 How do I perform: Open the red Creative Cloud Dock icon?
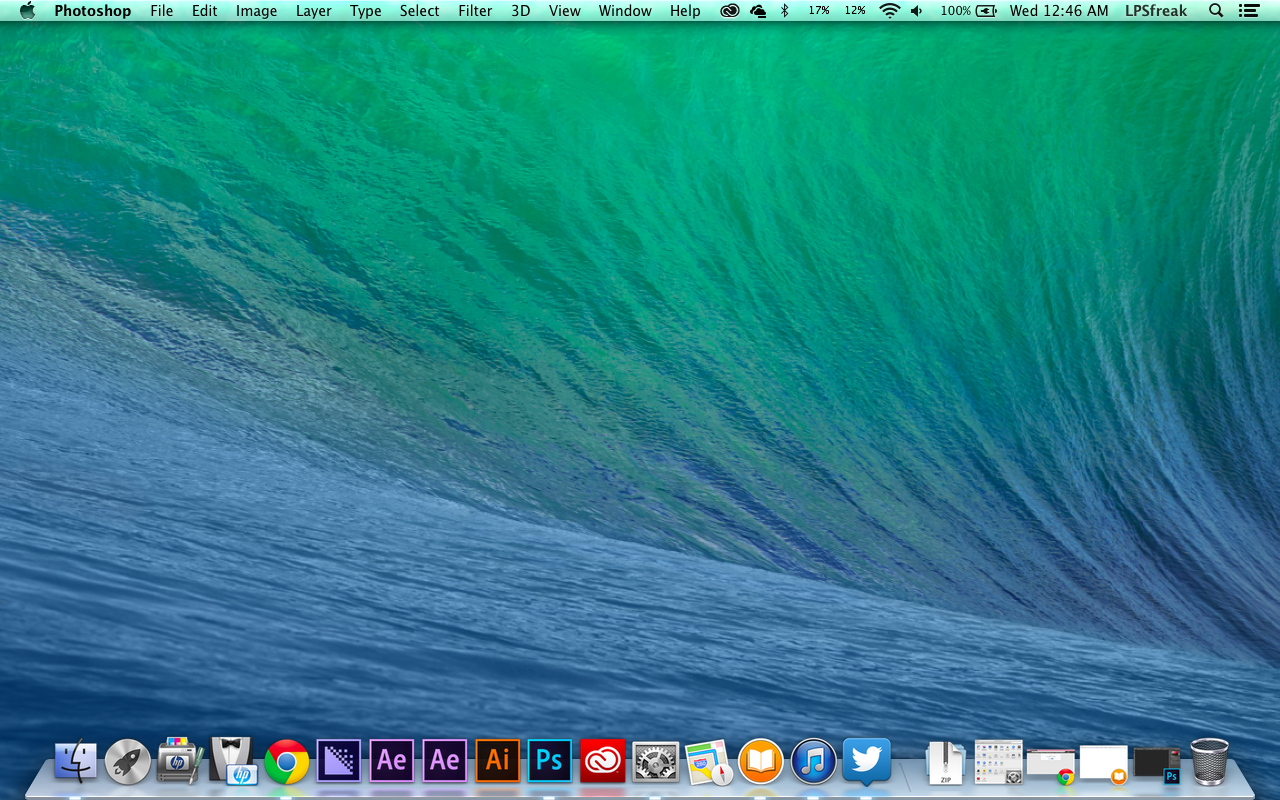[603, 761]
